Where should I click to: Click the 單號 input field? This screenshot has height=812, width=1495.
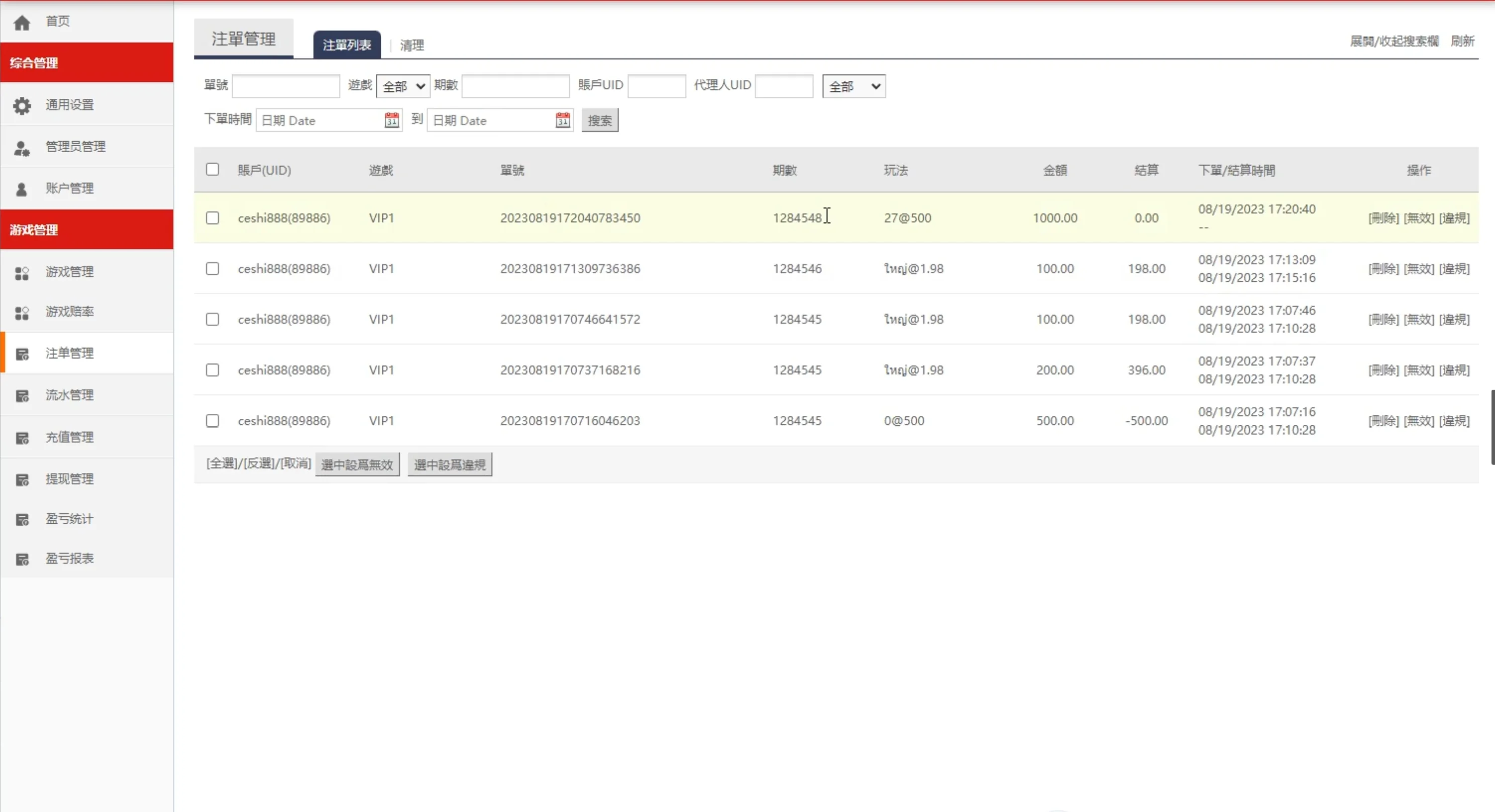[x=285, y=86]
